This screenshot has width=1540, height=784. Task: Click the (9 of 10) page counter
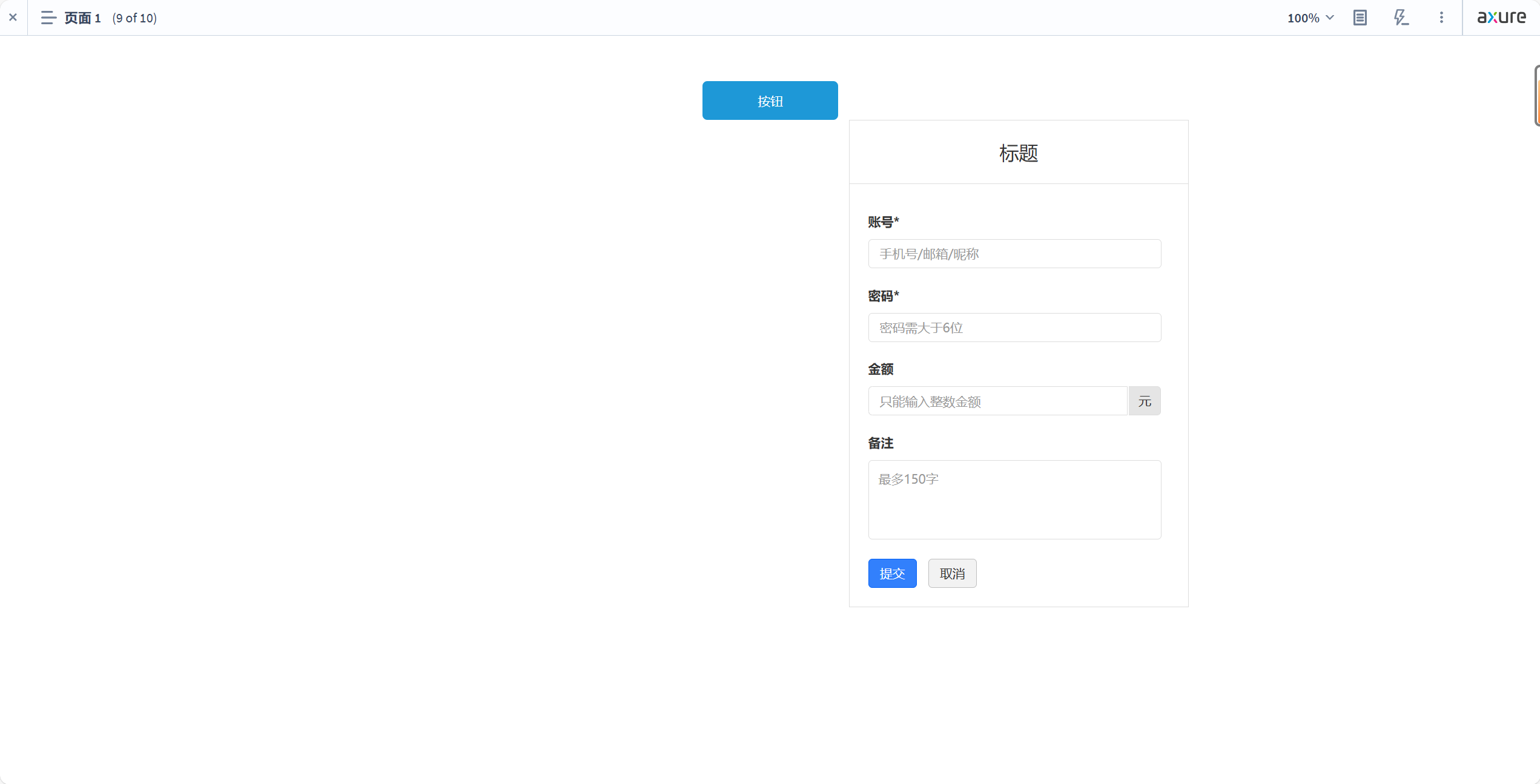[134, 18]
